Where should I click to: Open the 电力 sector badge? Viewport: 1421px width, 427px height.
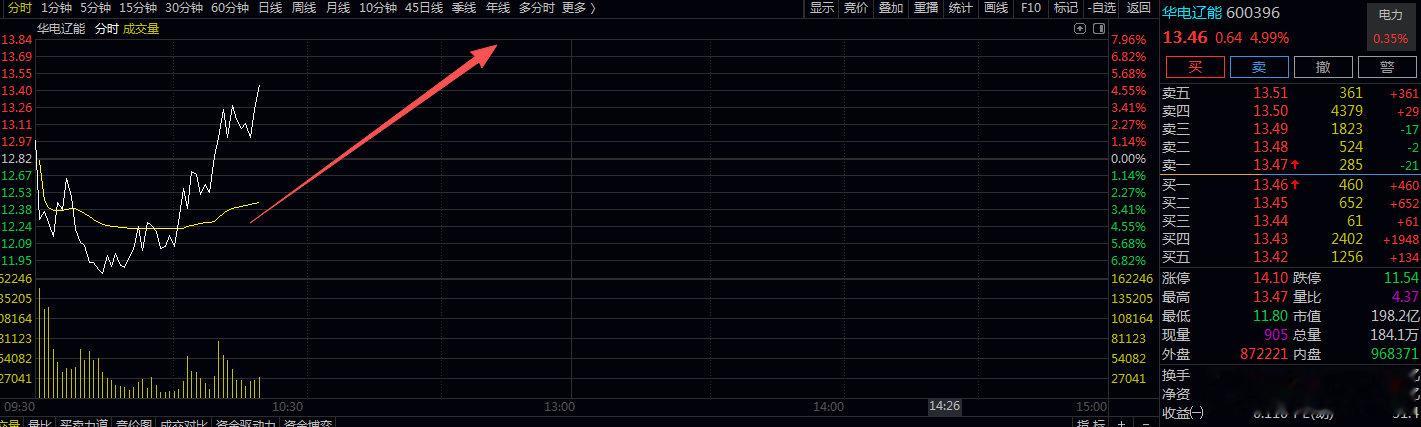click(1391, 27)
